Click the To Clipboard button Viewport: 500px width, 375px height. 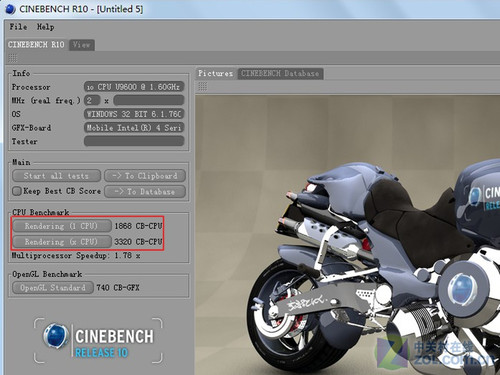tap(145, 176)
